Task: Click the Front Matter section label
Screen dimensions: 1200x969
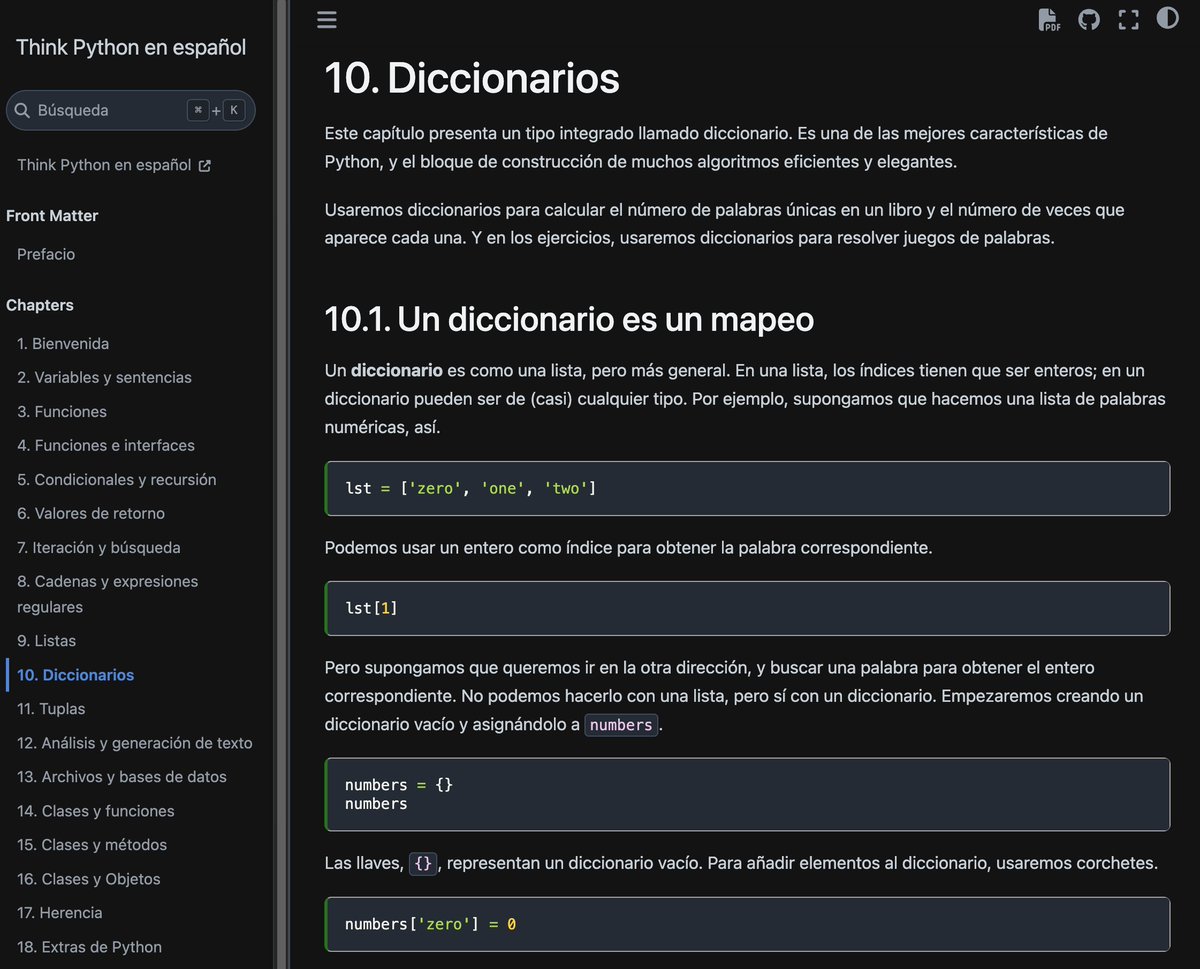Action: pyautogui.click(x=52, y=216)
